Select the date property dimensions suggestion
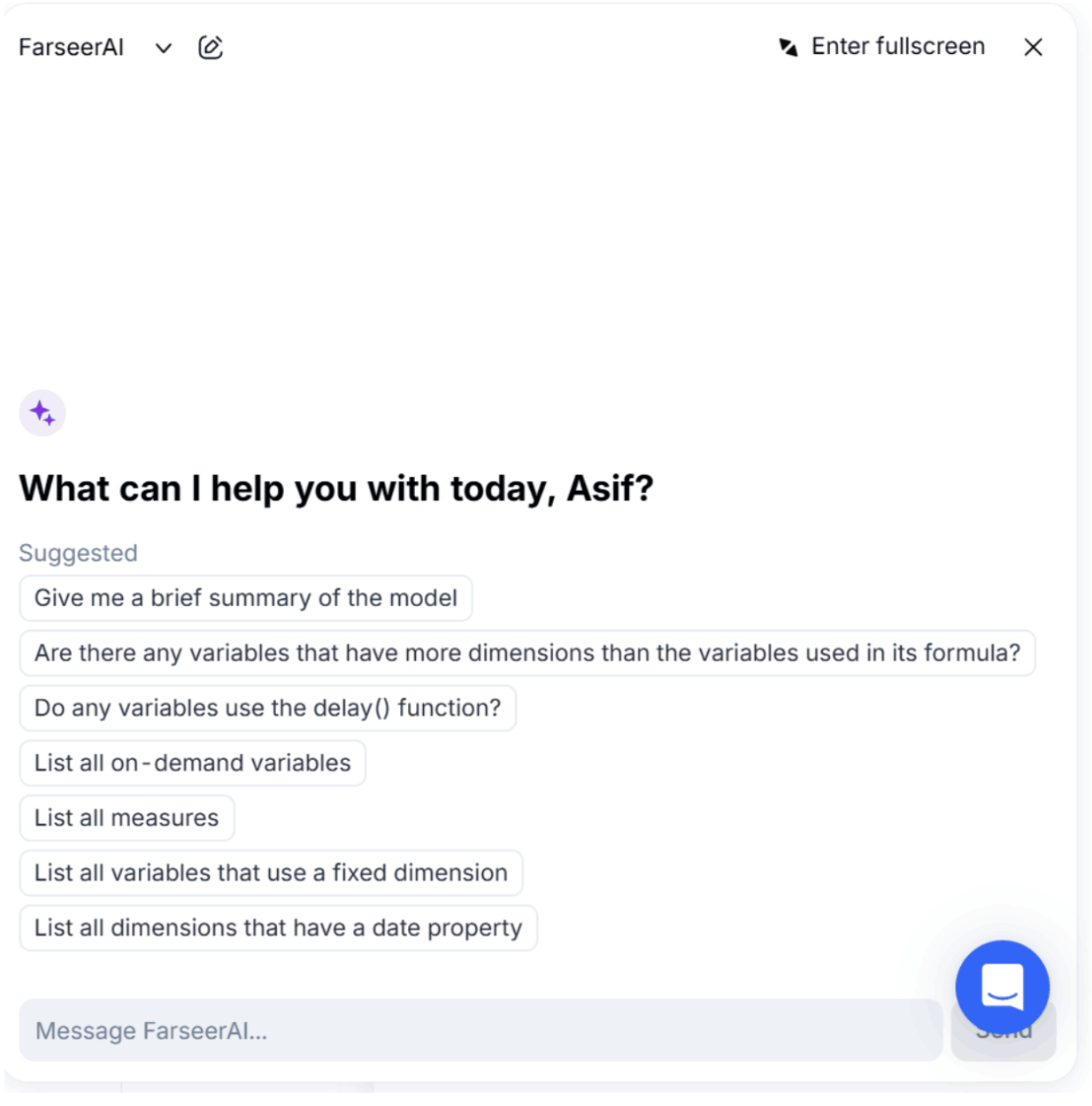The height and width of the screenshot is (1106, 1092). (x=278, y=927)
